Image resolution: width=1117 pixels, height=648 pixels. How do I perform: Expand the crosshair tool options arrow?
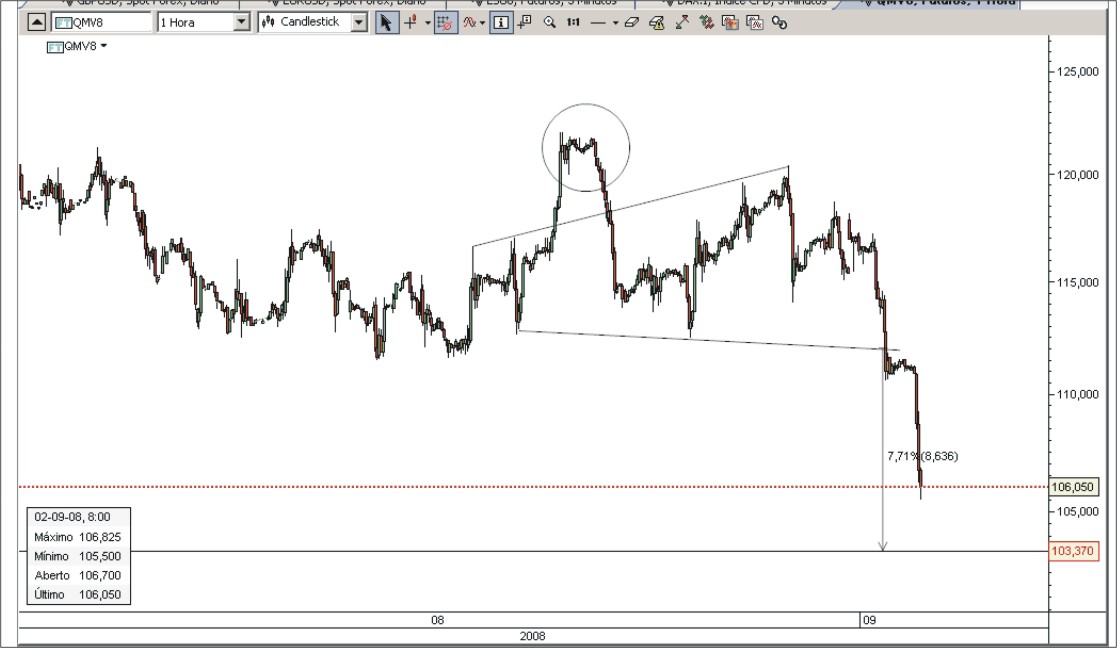click(x=427, y=23)
